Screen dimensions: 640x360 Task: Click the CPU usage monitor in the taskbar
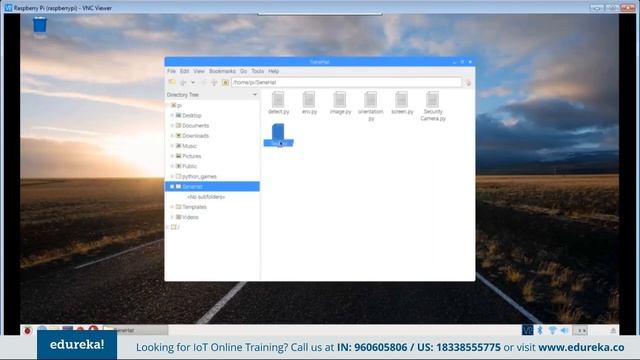click(580, 330)
